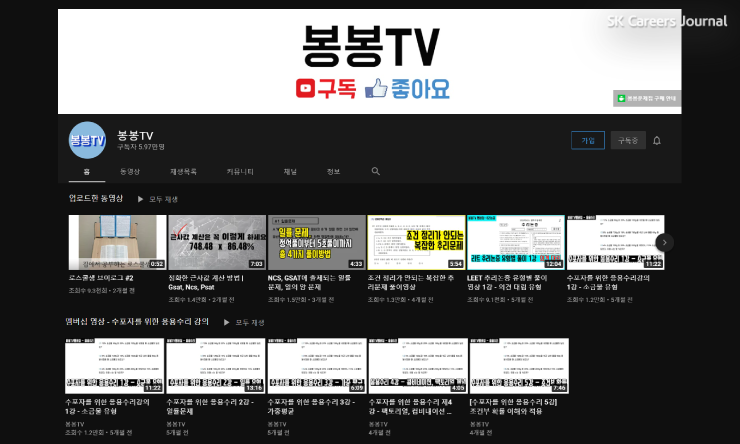The image size is (740, 444).
Task: Open thumbnail 조건 정리가 안되는 복잡한 추리문제
Action: [416, 243]
